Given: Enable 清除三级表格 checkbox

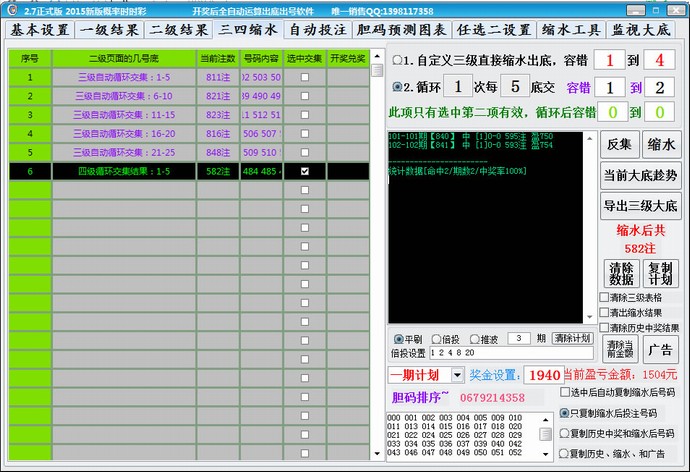Looking at the screenshot, I should click(604, 297).
